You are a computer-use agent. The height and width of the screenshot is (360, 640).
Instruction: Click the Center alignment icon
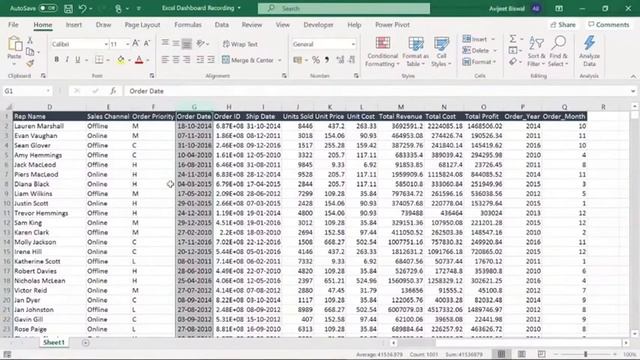pyautogui.click(x=176, y=60)
